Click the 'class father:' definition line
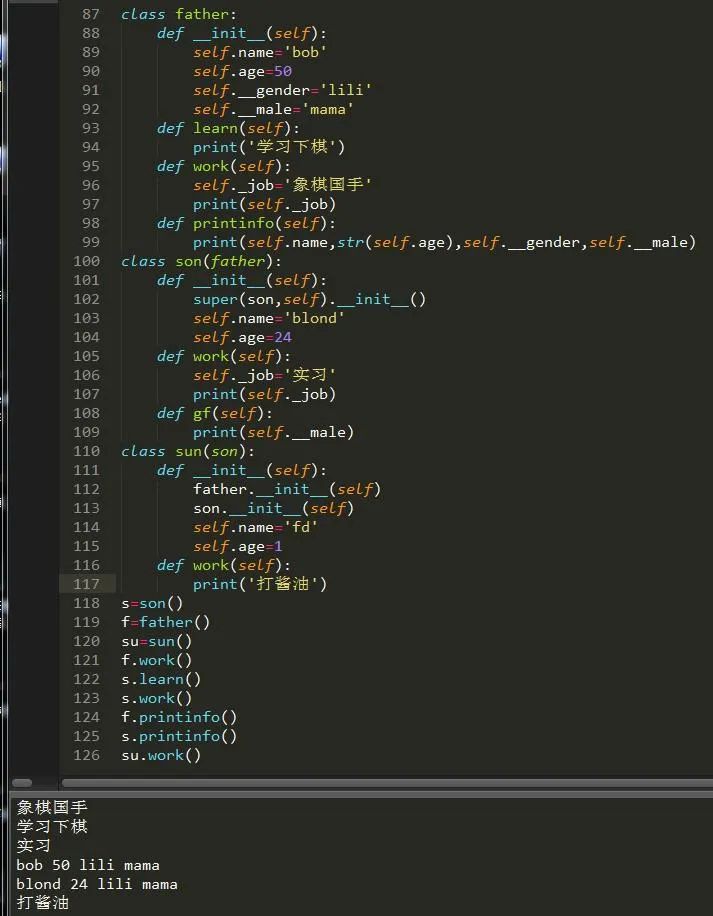The width and height of the screenshot is (713, 916). pos(179,14)
